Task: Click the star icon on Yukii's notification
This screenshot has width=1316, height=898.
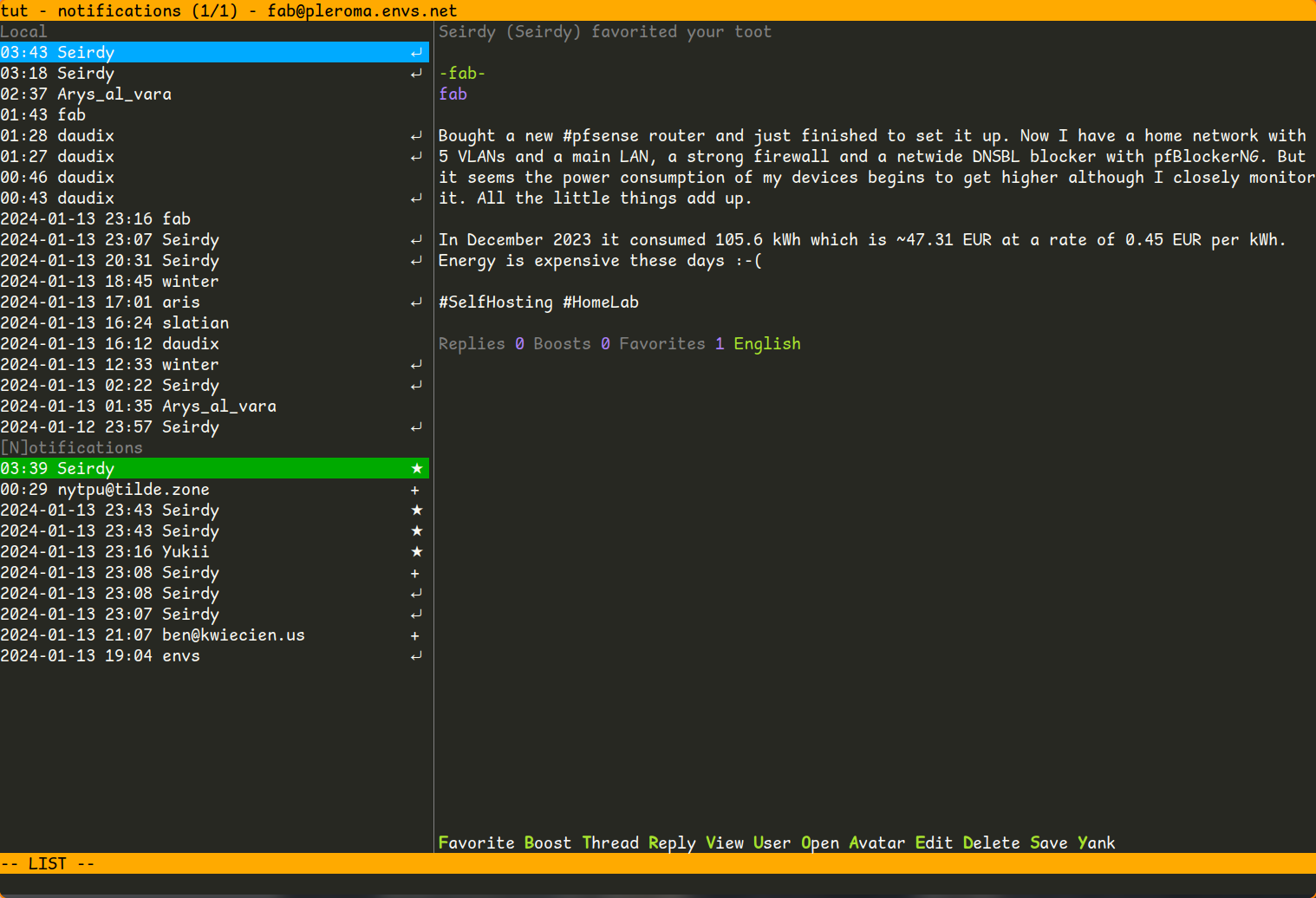Action: 416,551
